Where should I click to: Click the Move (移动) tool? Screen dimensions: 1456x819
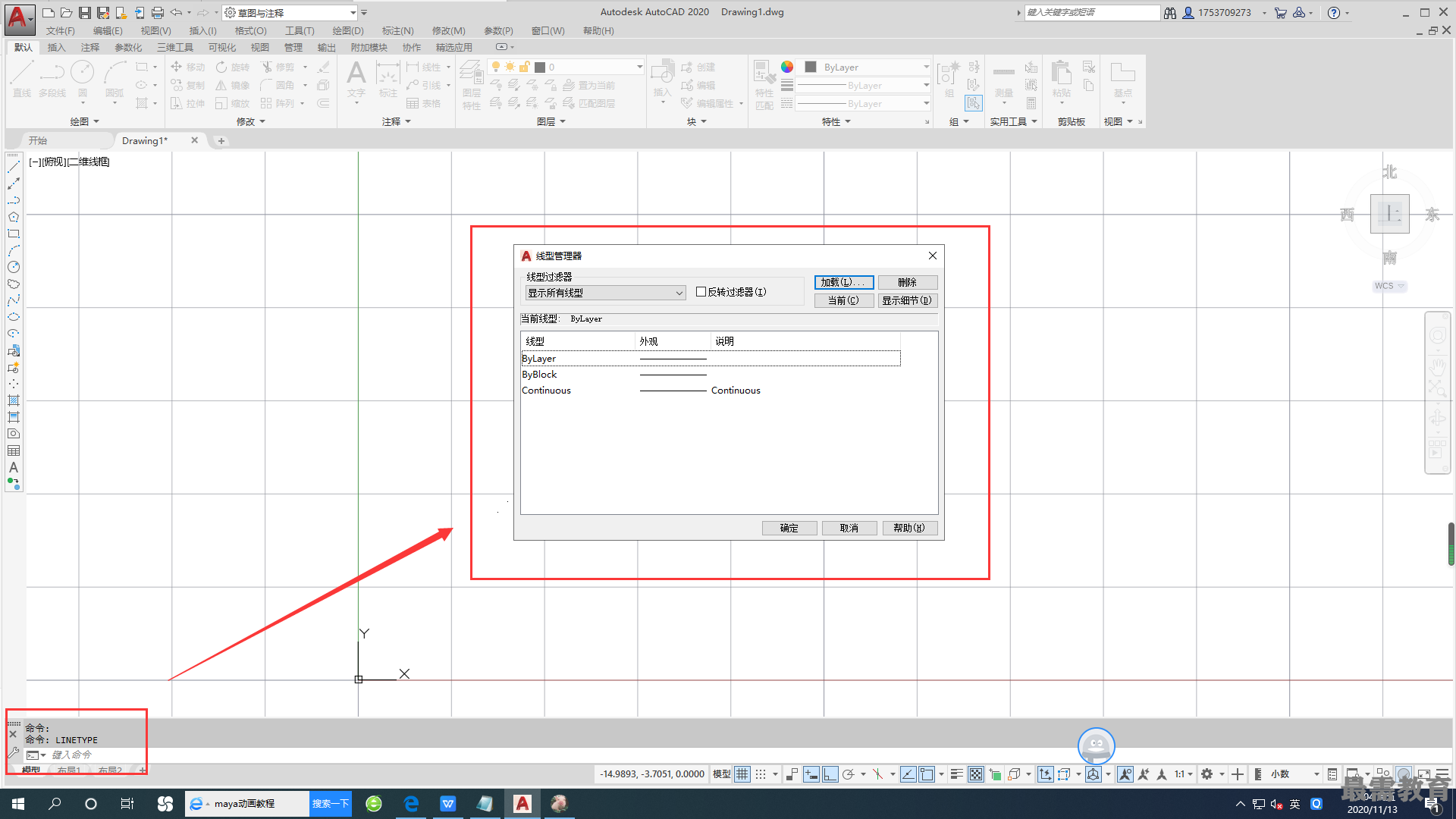click(188, 67)
